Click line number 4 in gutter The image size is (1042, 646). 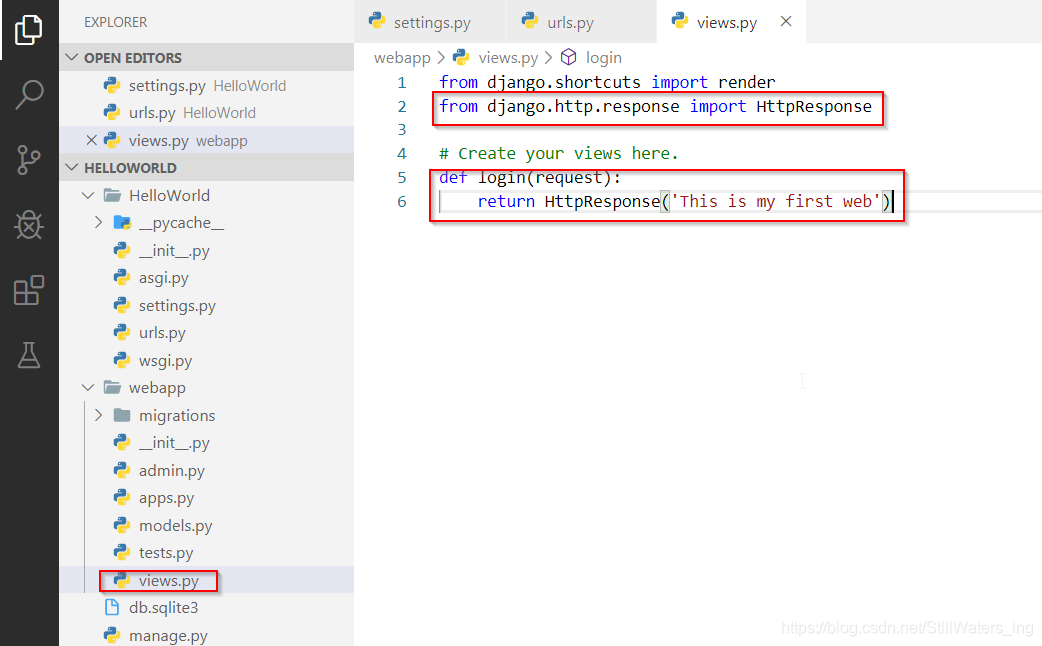pos(402,154)
